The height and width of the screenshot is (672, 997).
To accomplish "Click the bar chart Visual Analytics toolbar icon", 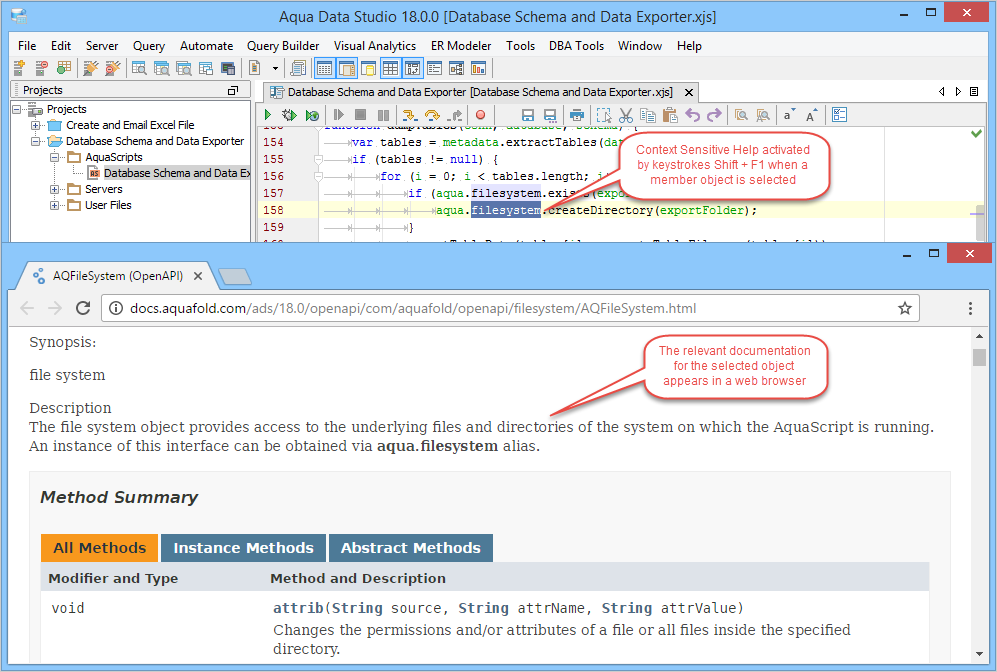I will (x=478, y=68).
